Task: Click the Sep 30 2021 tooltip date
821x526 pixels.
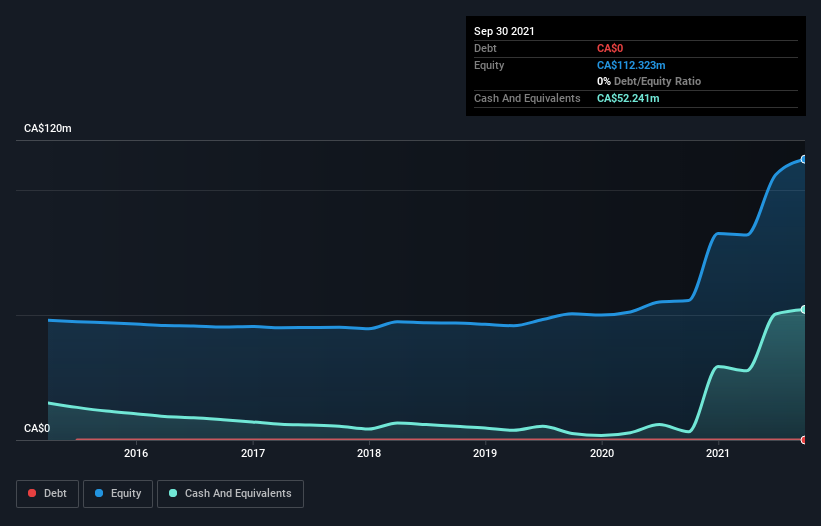Action: point(504,31)
